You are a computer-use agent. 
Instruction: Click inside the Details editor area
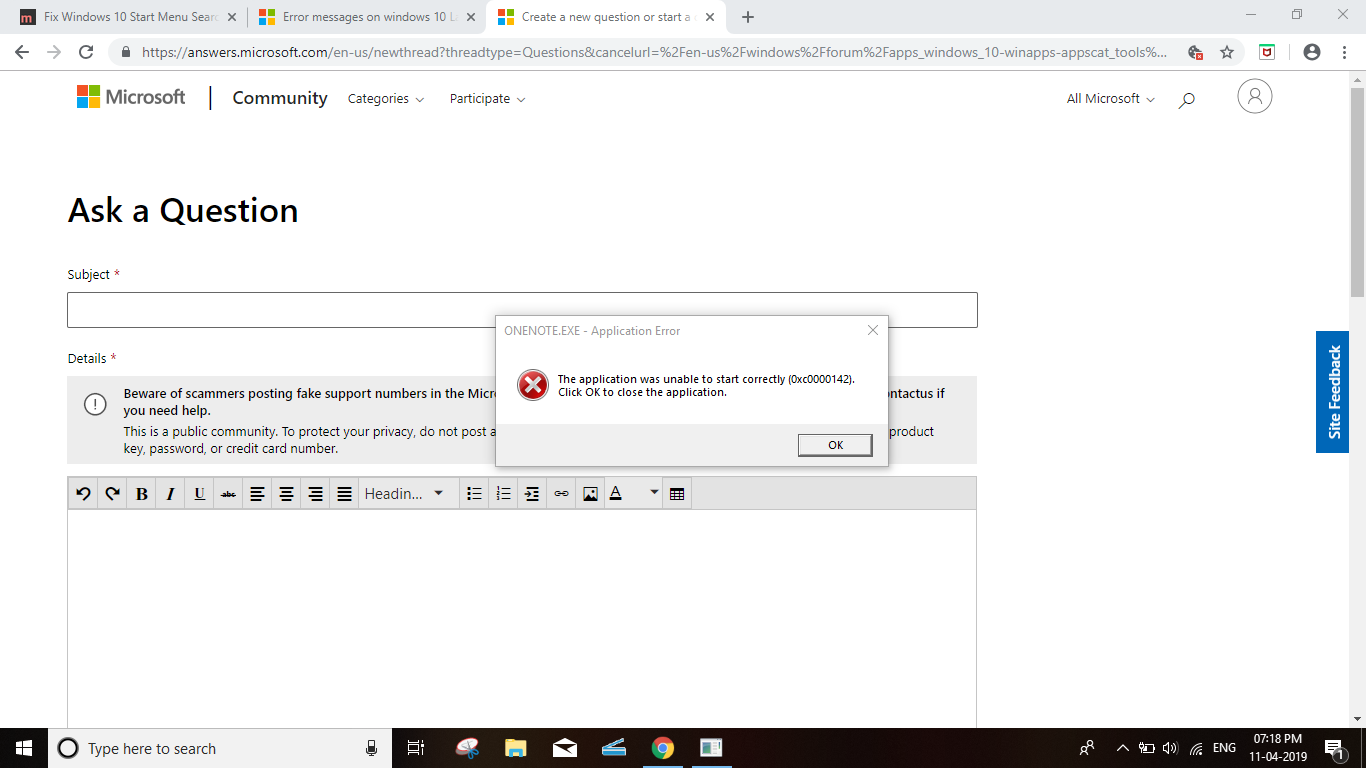[522, 618]
